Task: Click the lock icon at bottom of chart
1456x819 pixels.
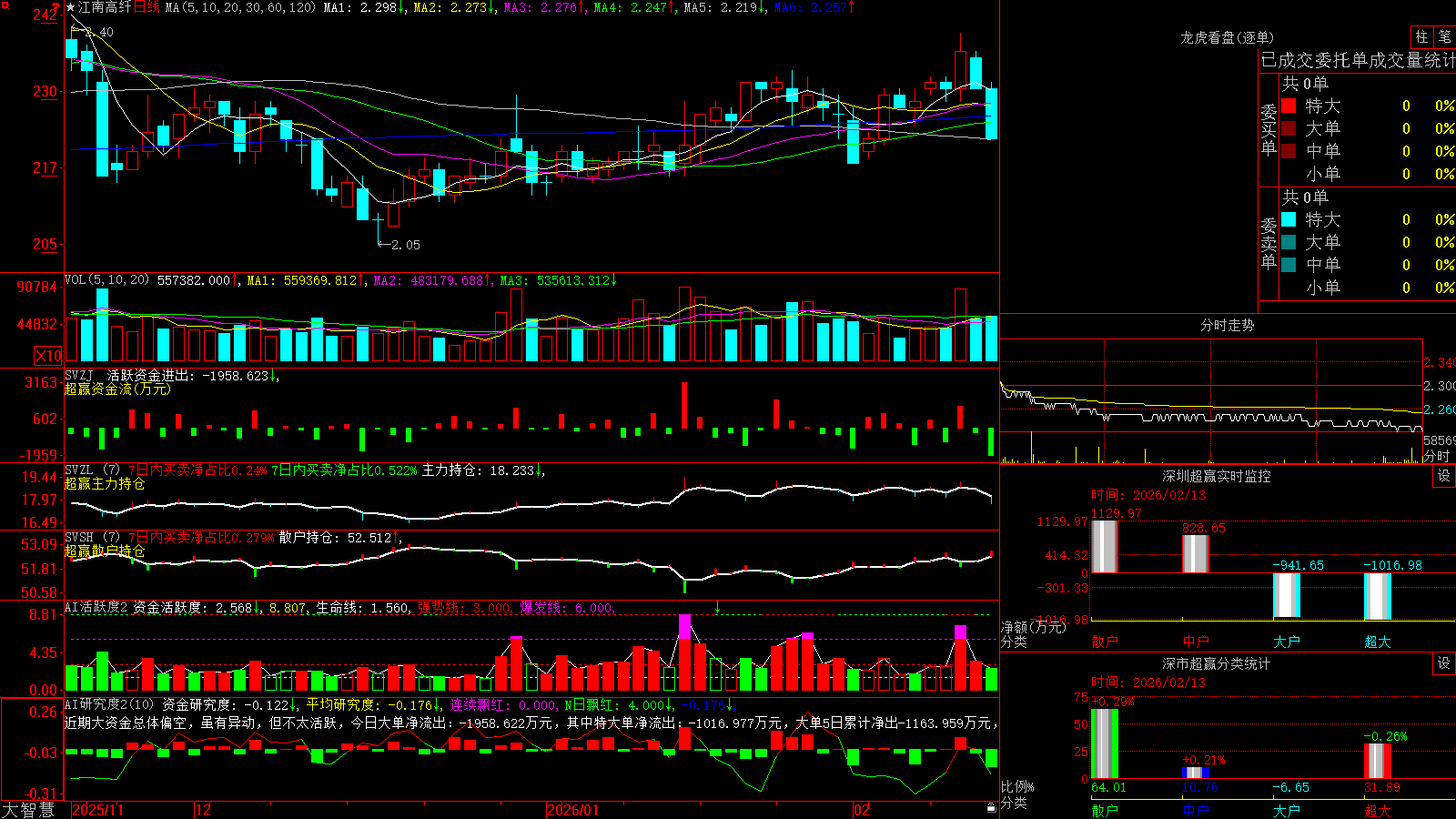Action: pos(991,808)
